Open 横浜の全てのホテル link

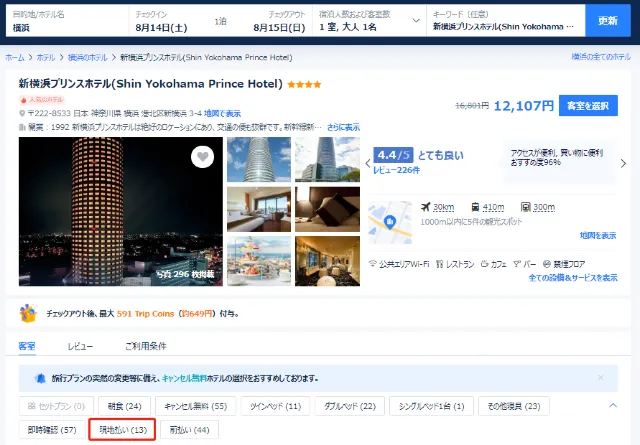pos(601,57)
